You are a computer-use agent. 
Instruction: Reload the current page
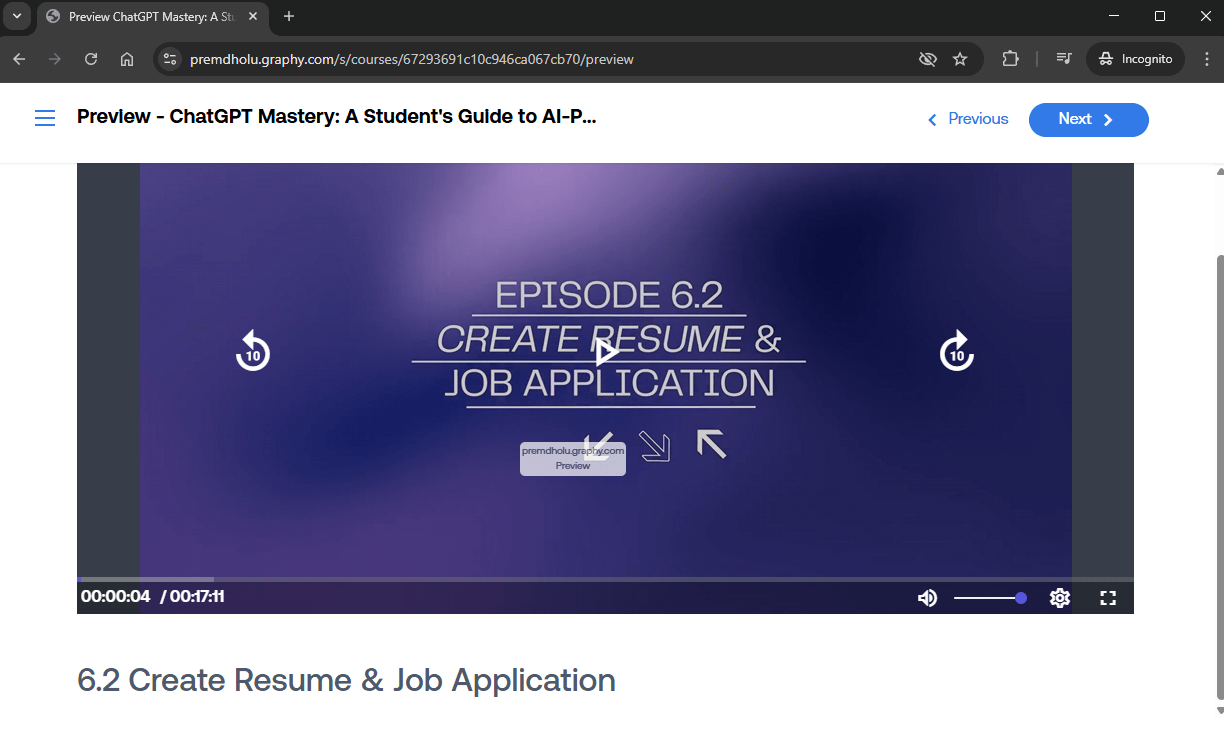[91, 59]
